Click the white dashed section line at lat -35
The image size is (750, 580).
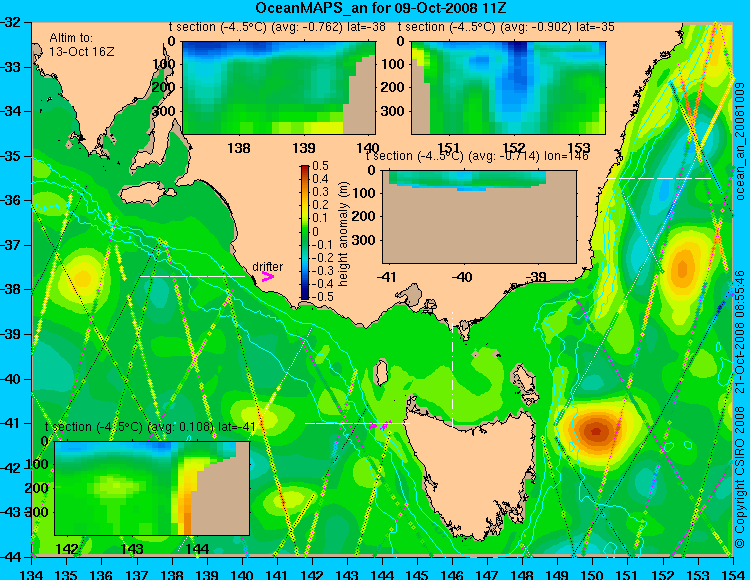pyautogui.click(x=659, y=178)
